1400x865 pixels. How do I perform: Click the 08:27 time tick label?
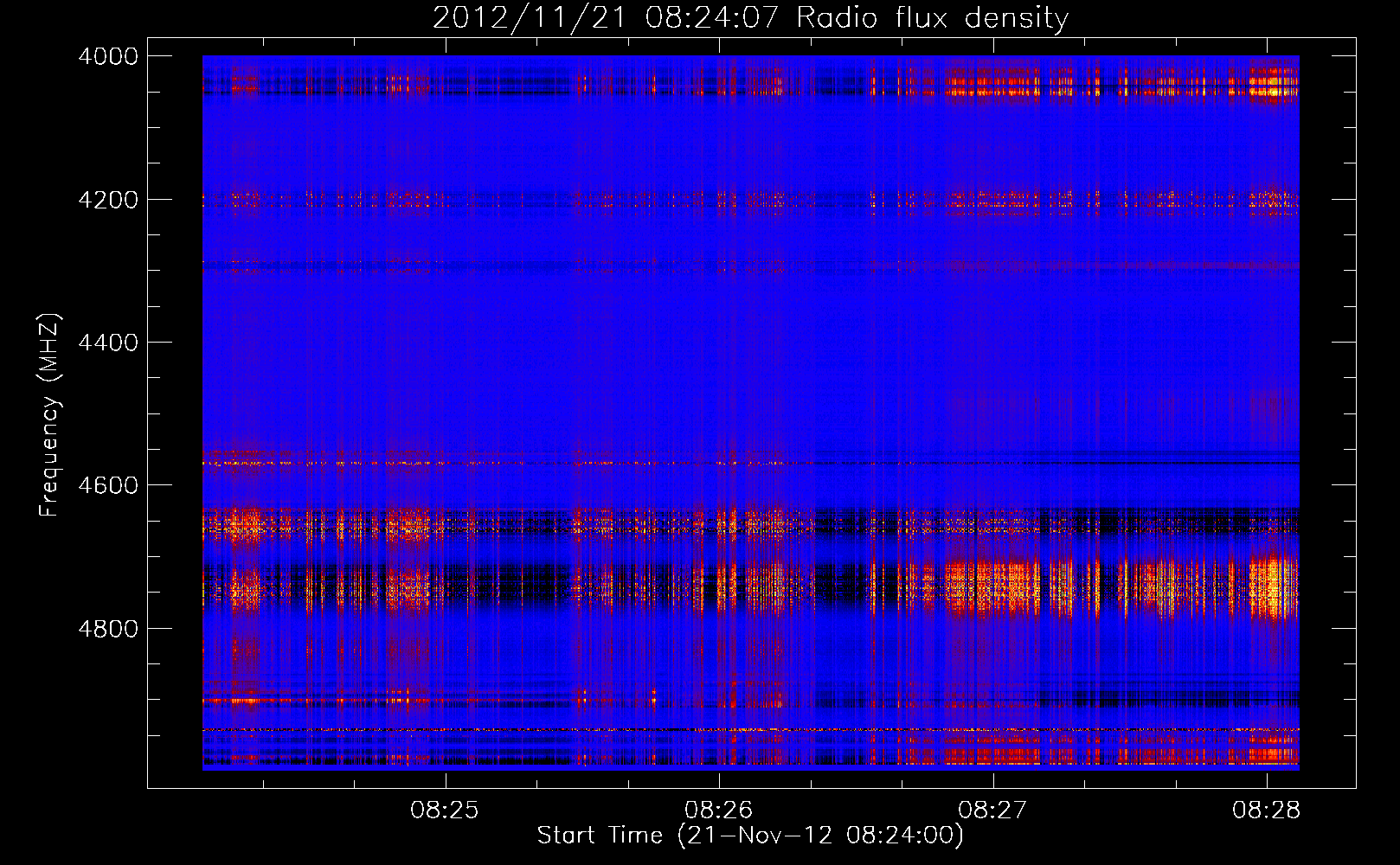click(x=992, y=810)
